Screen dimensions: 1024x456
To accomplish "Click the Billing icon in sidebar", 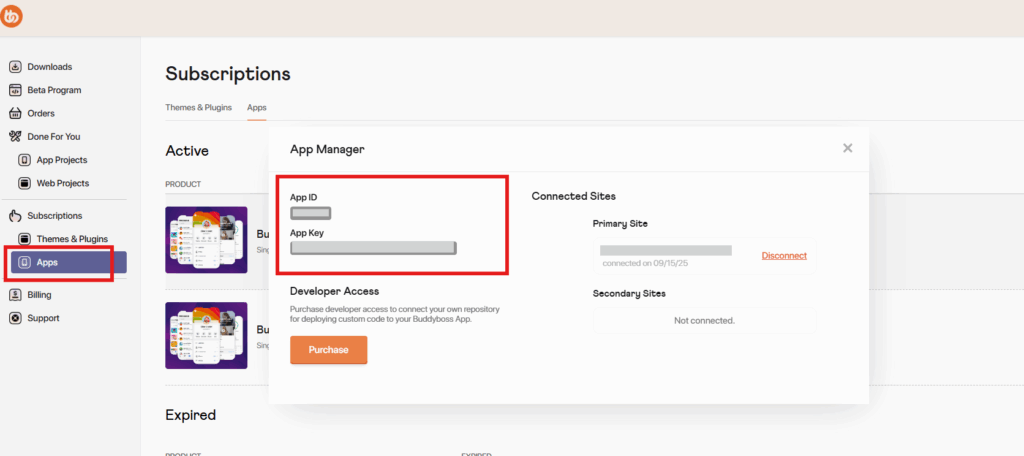I will [15, 295].
